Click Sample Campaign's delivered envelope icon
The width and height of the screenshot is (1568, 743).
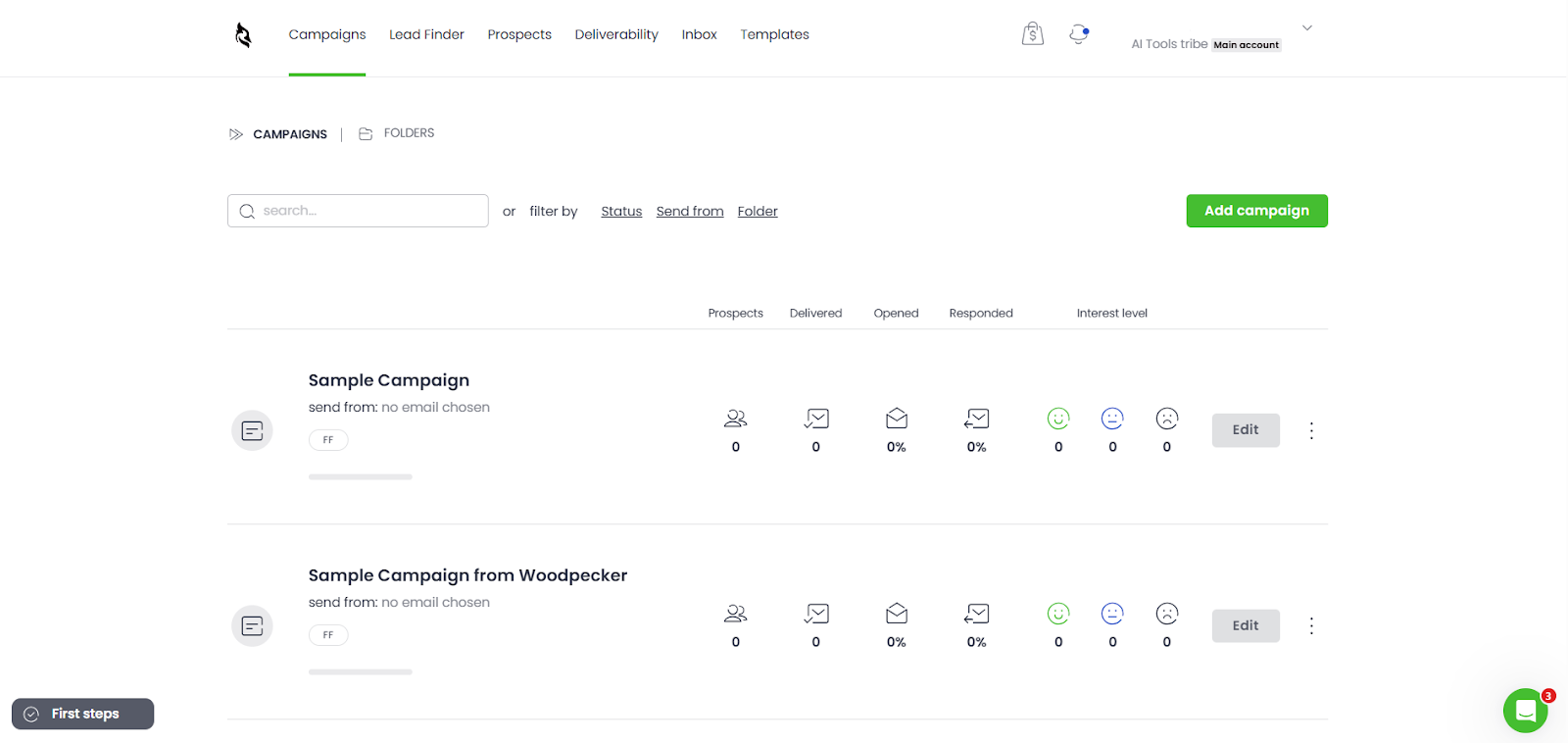tap(816, 419)
